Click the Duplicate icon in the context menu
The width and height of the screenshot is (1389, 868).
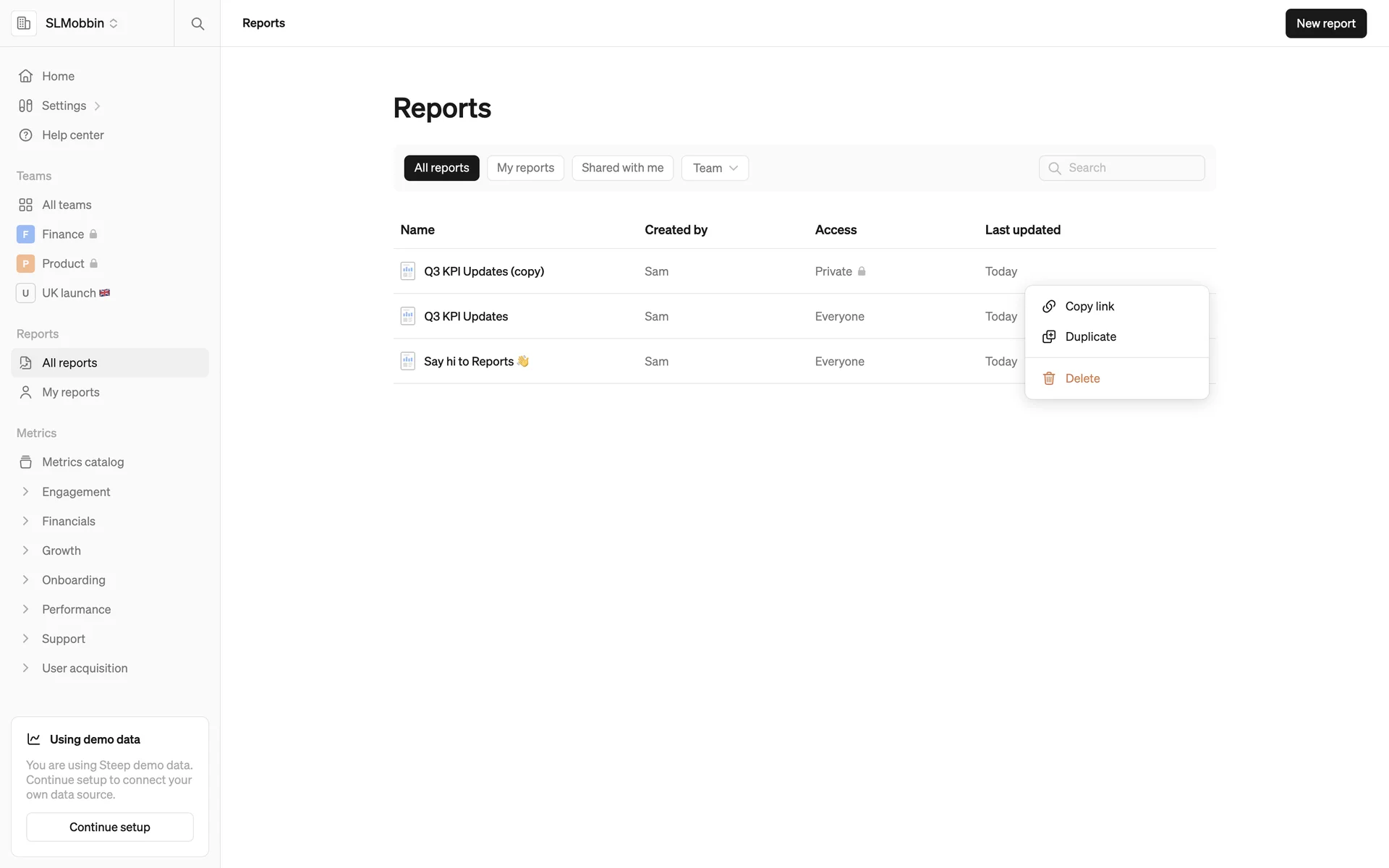[x=1049, y=336]
